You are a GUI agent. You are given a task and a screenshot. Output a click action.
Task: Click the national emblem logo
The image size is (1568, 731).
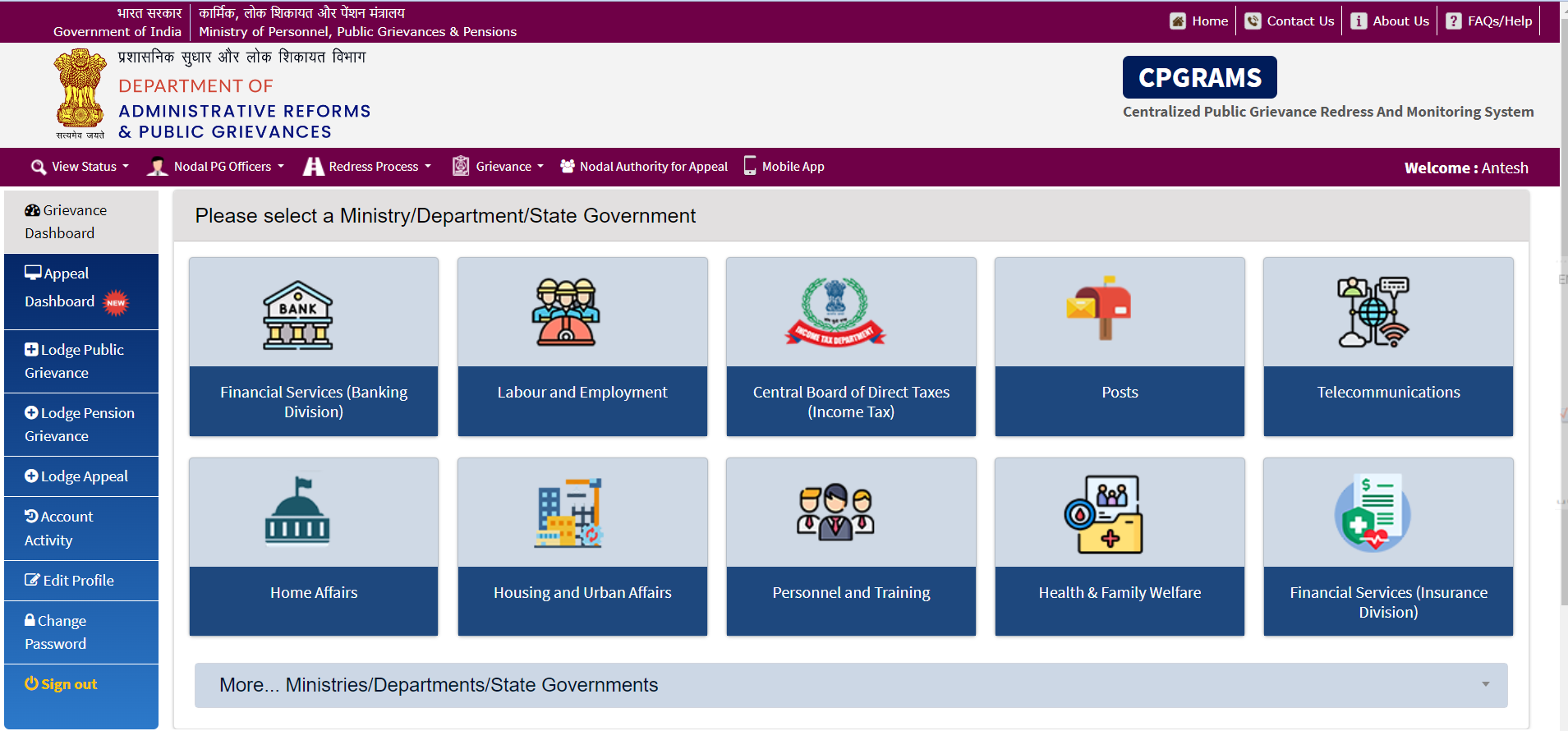pos(80,94)
